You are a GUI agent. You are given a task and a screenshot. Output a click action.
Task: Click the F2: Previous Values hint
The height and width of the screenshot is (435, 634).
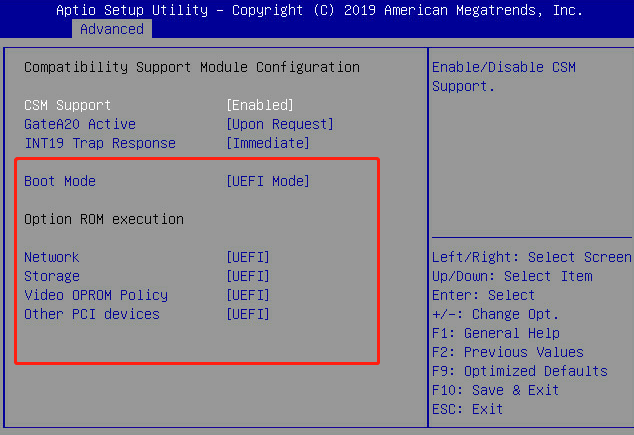click(508, 352)
